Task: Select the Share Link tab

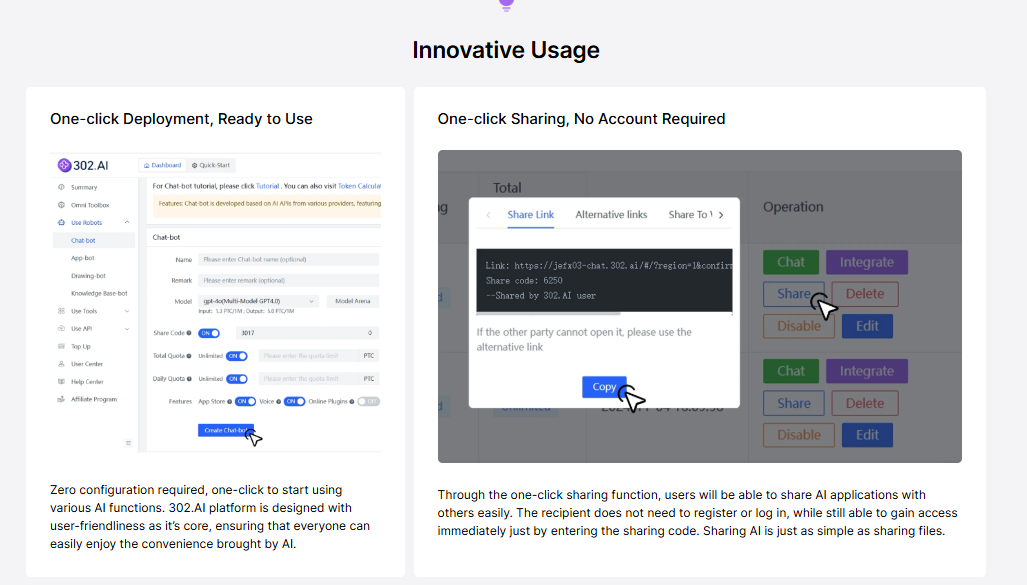Action: [x=531, y=215]
